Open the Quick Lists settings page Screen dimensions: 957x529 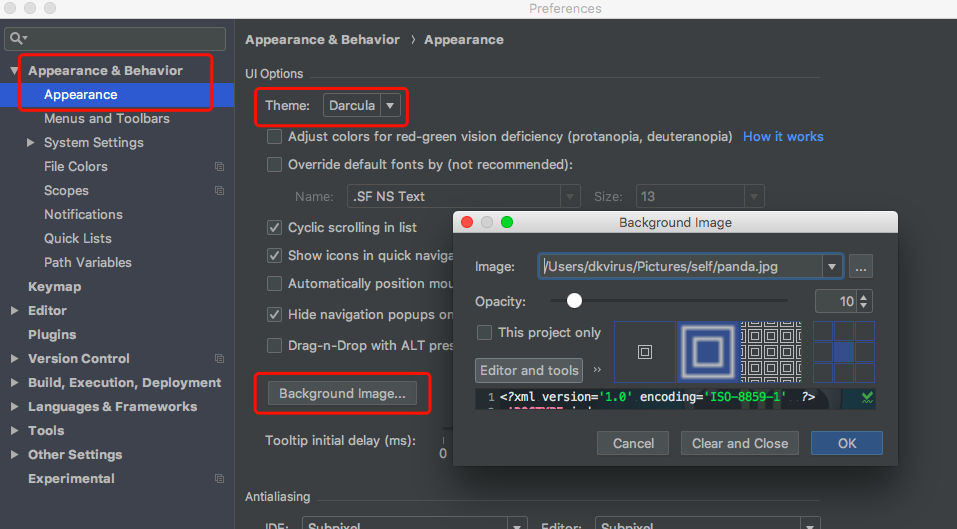pos(78,239)
